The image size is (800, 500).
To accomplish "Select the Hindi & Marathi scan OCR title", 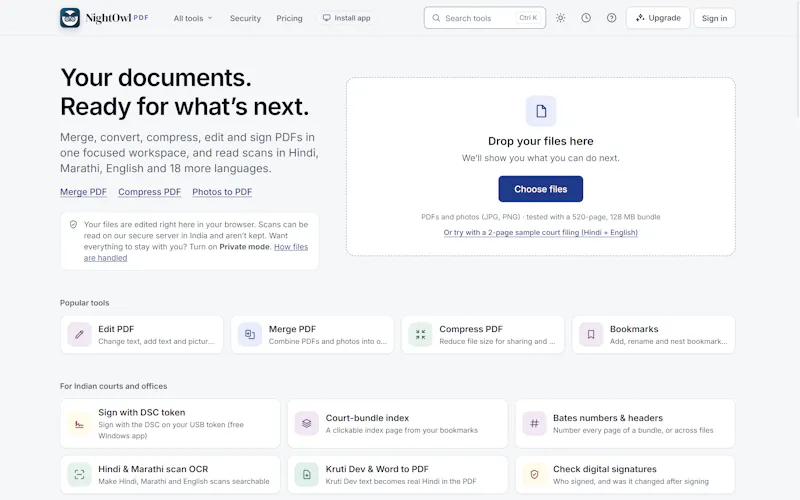I will 153,469.
